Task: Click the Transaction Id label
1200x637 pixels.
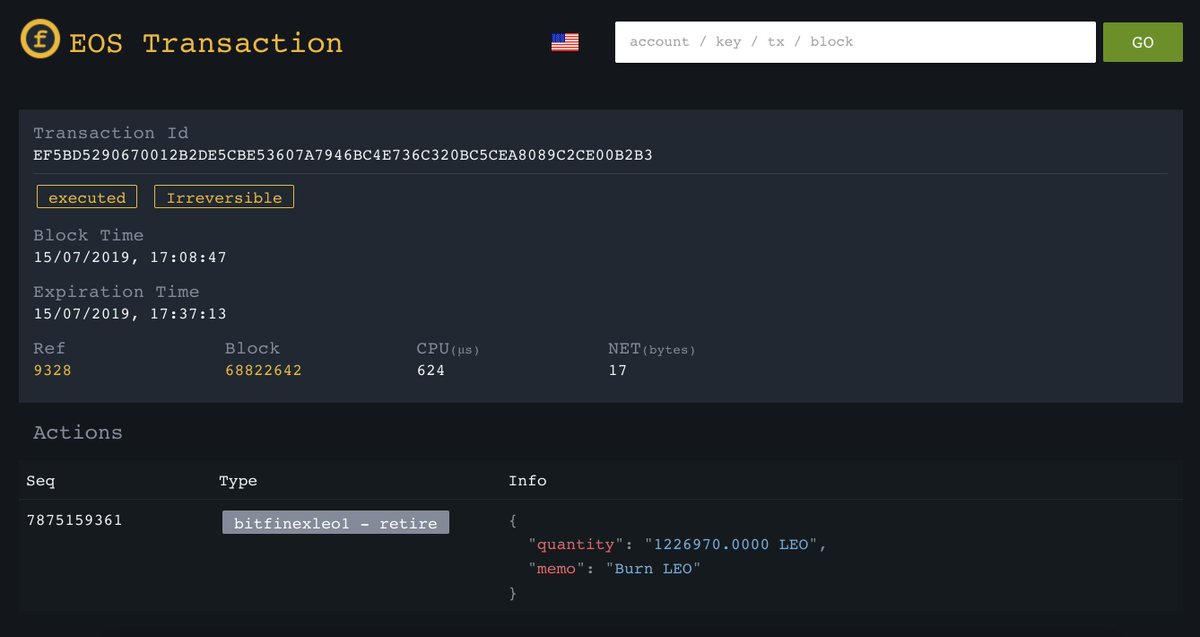Action: tap(111, 133)
